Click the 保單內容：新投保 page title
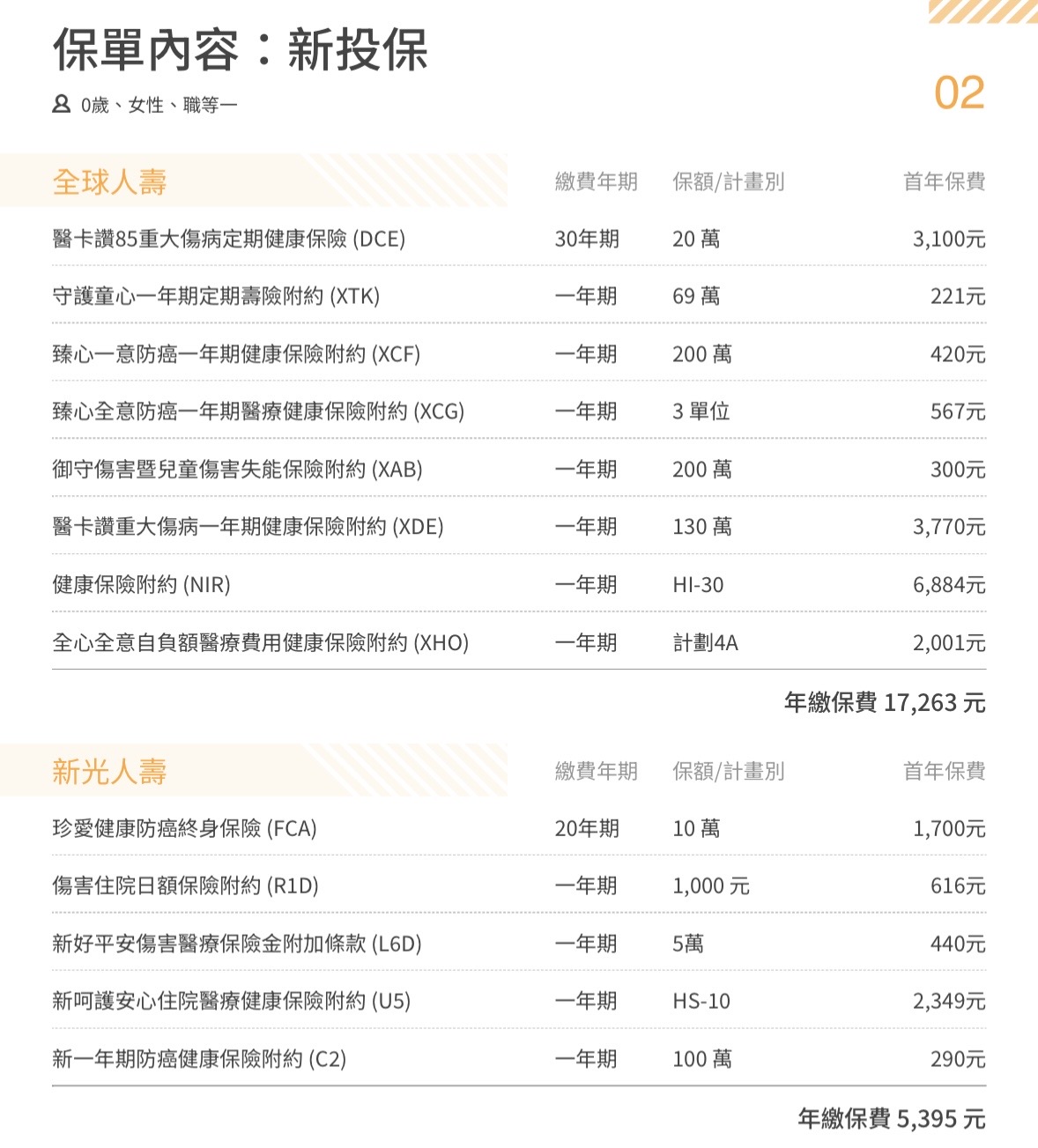 point(241,49)
